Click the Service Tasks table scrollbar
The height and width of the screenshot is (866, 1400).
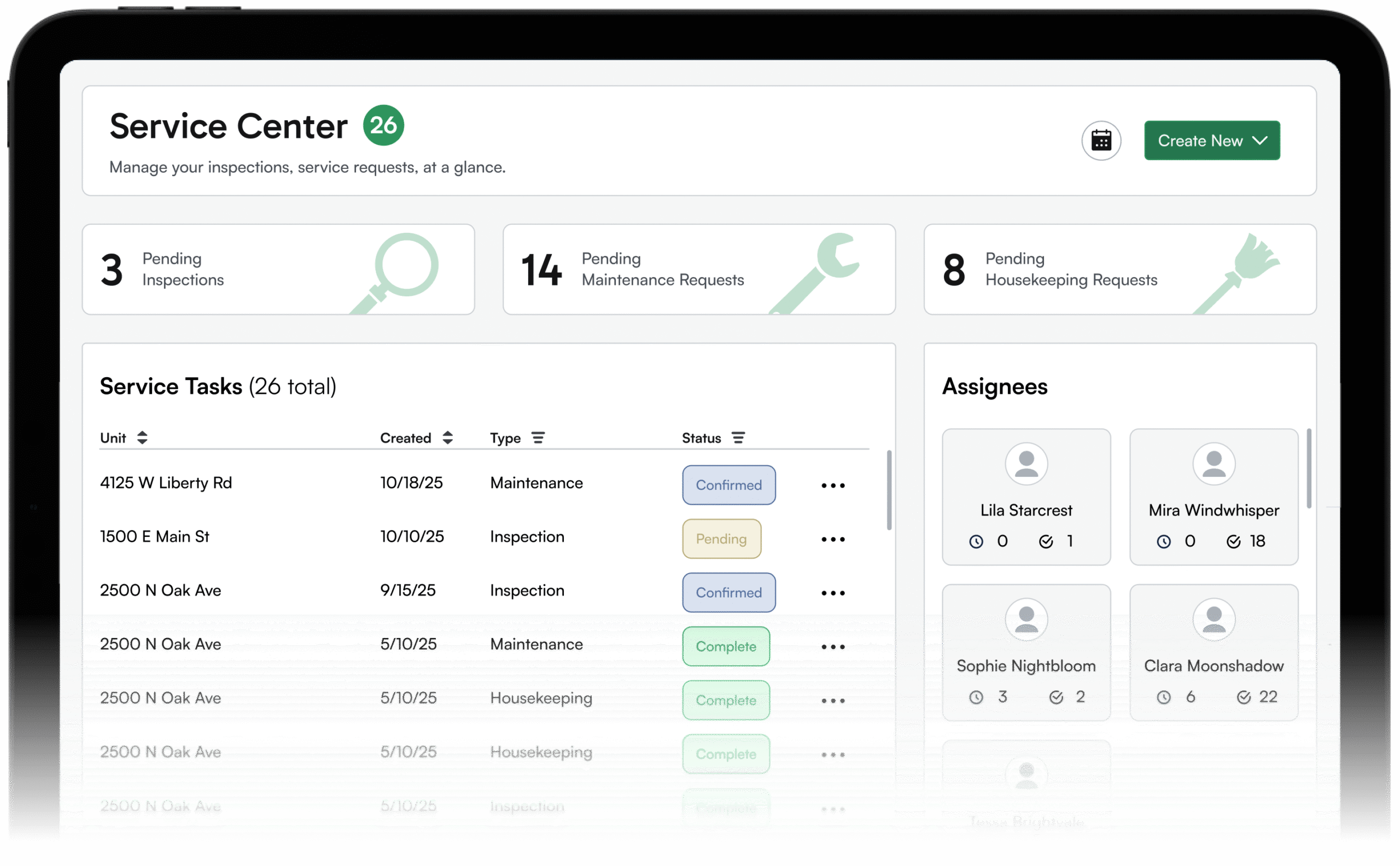click(889, 490)
